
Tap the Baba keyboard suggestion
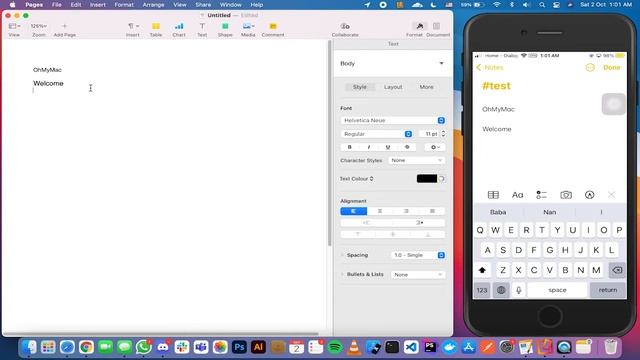[498, 212]
